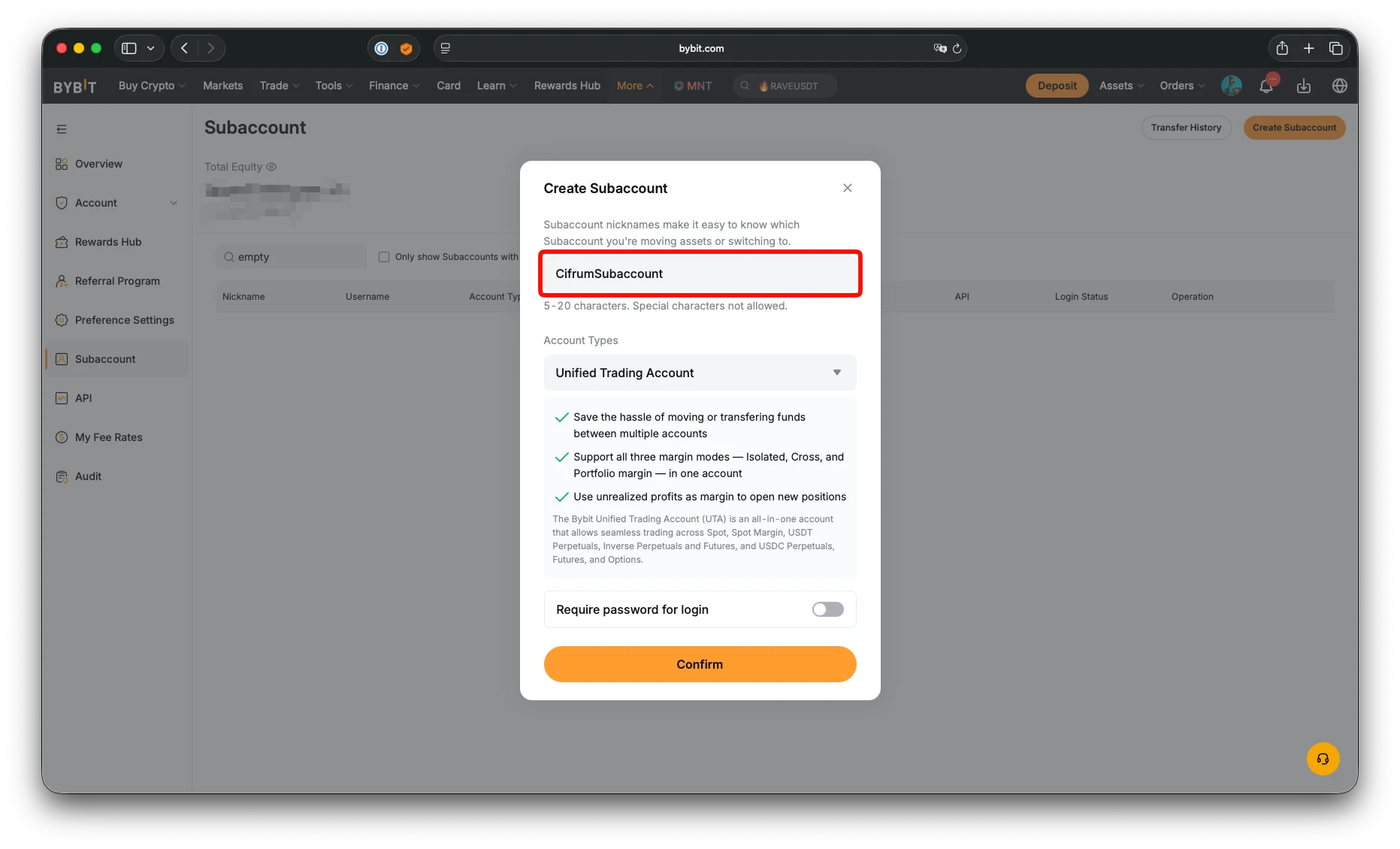Click the RAVEUSDT search box
The image size is (1400, 849).
point(785,86)
